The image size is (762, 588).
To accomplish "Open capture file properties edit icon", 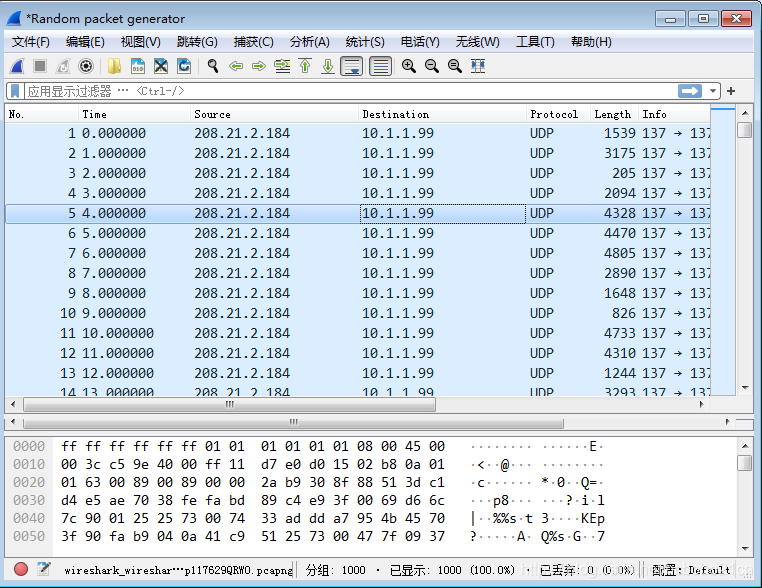I will pyautogui.click(x=44, y=569).
